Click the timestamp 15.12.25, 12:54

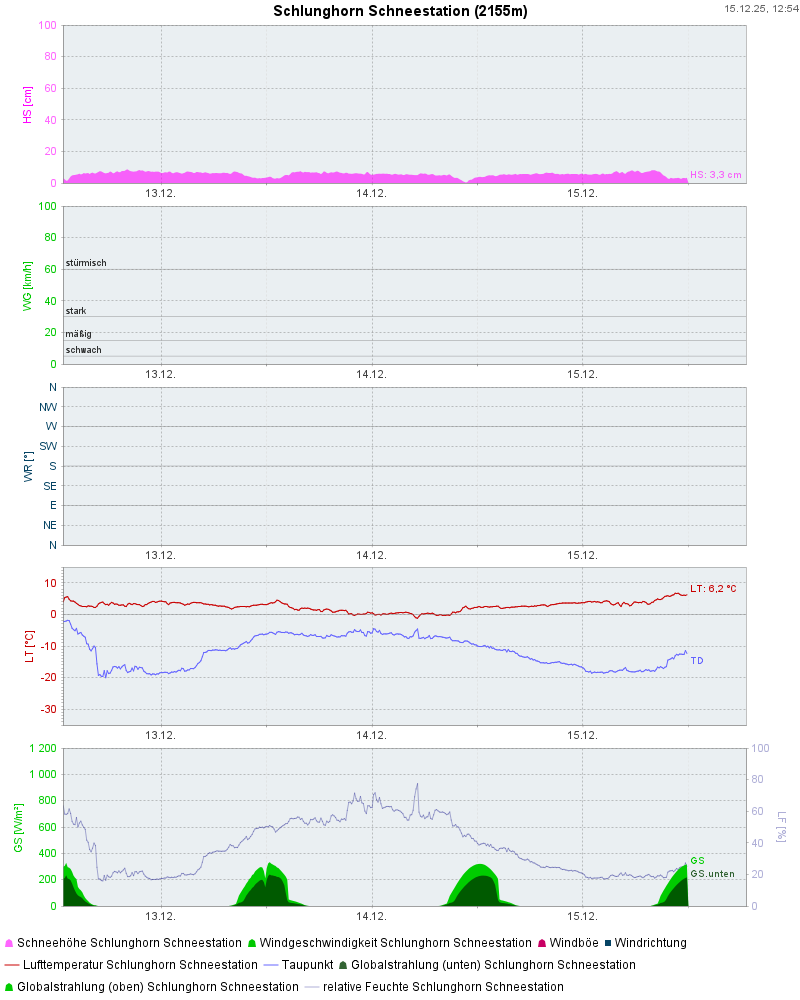tap(760, 8)
